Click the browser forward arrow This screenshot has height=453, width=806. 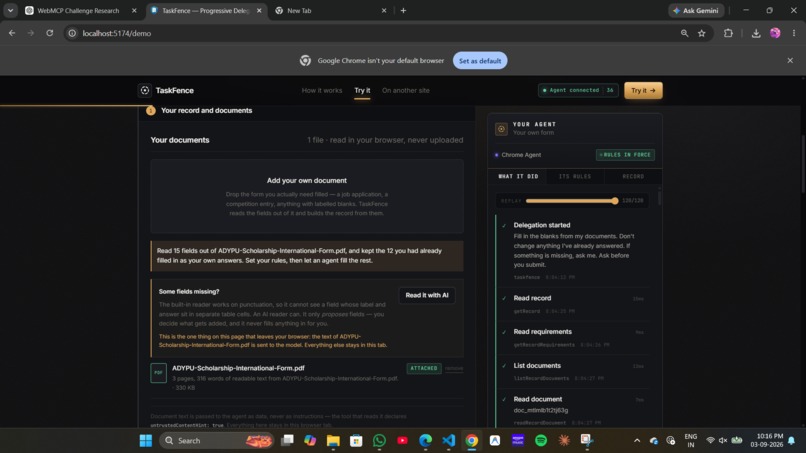click(31, 33)
